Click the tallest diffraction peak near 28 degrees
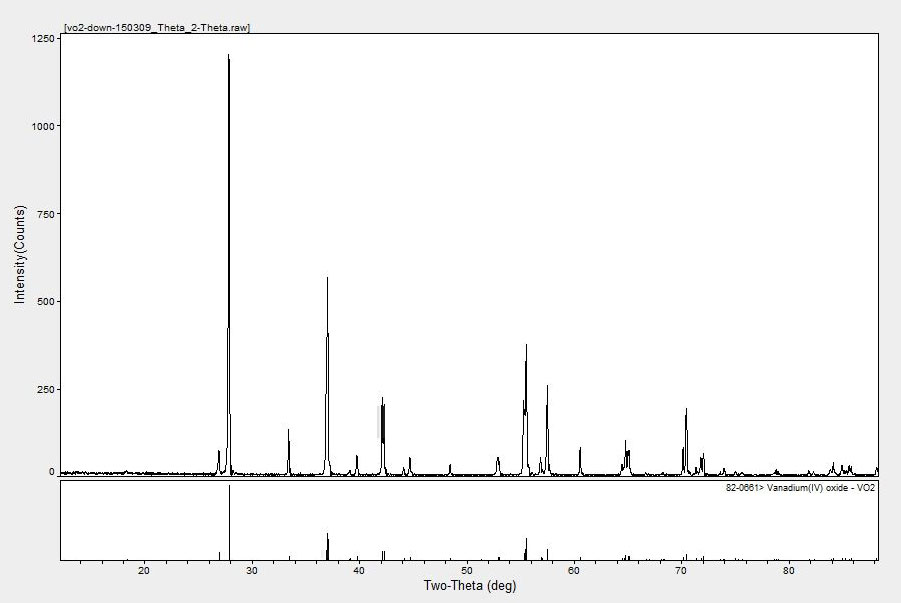 229,264
